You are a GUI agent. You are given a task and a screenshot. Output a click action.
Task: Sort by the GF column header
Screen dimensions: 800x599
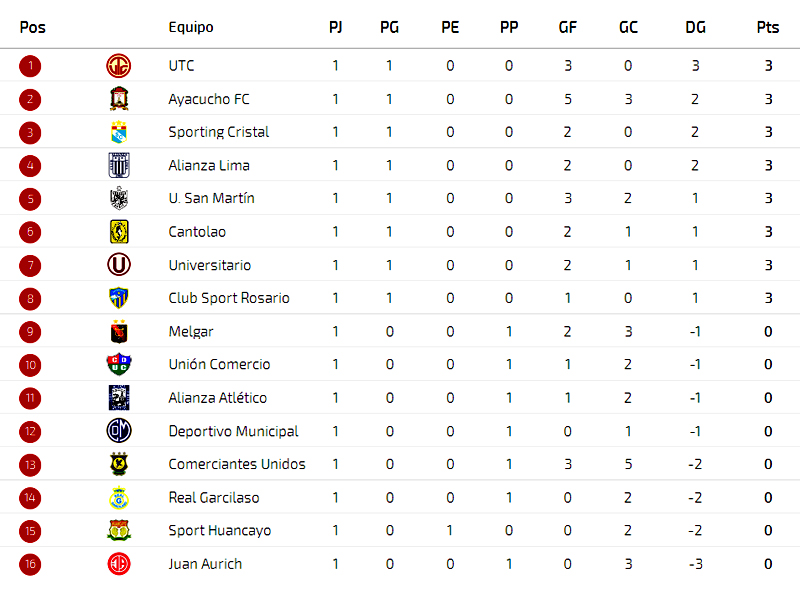[x=567, y=27]
